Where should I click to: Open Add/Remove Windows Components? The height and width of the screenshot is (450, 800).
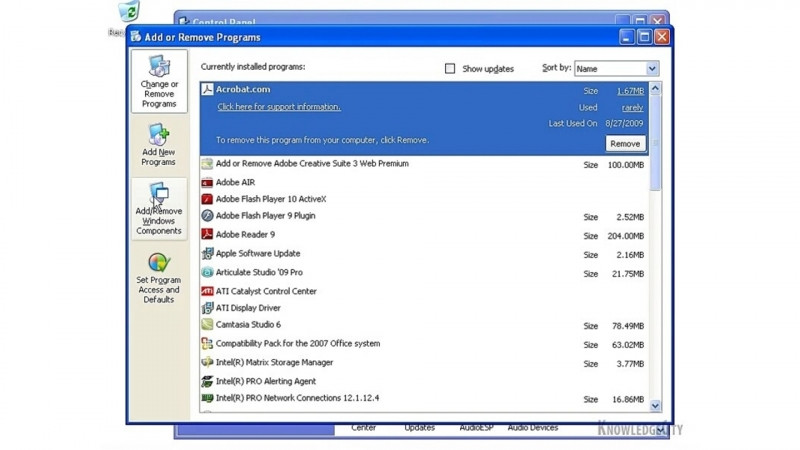pyautogui.click(x=159, y=209)
